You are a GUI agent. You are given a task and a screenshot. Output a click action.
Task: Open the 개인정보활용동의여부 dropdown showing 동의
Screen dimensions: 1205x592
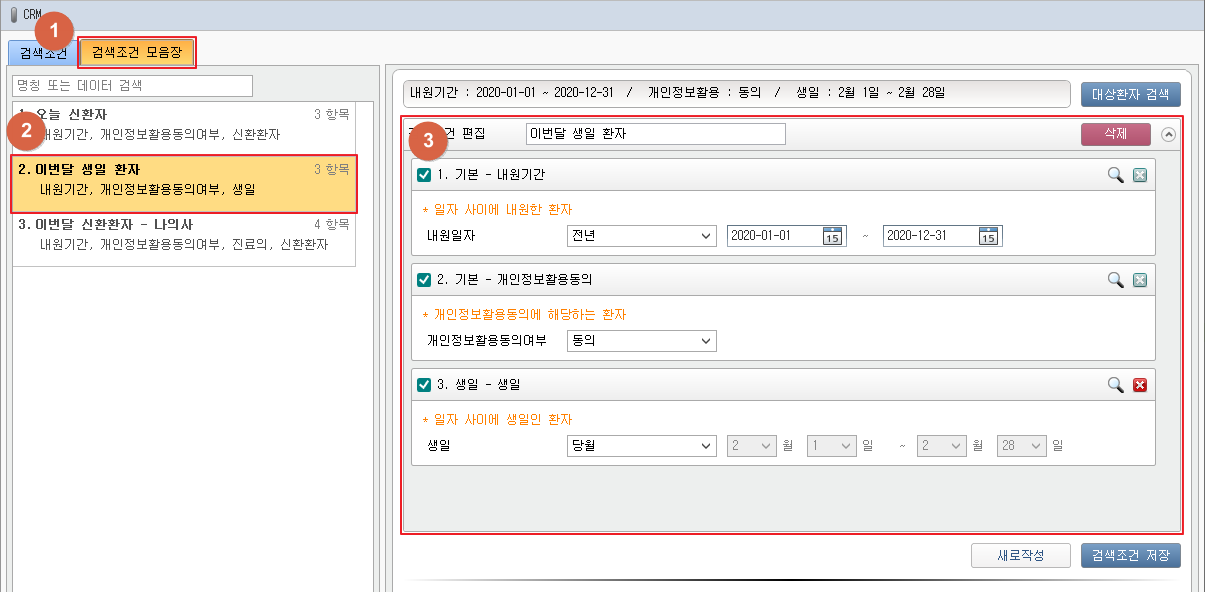(x=641, y=341)
